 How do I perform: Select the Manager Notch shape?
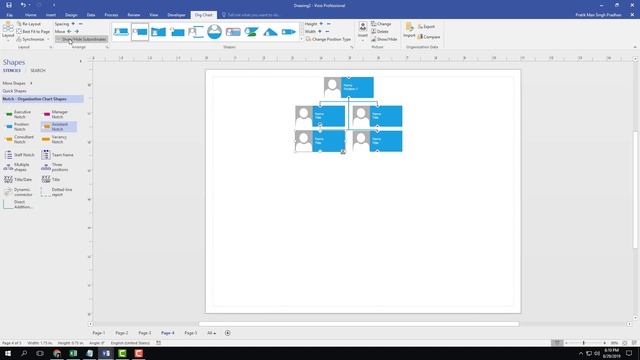coord(57,114)
